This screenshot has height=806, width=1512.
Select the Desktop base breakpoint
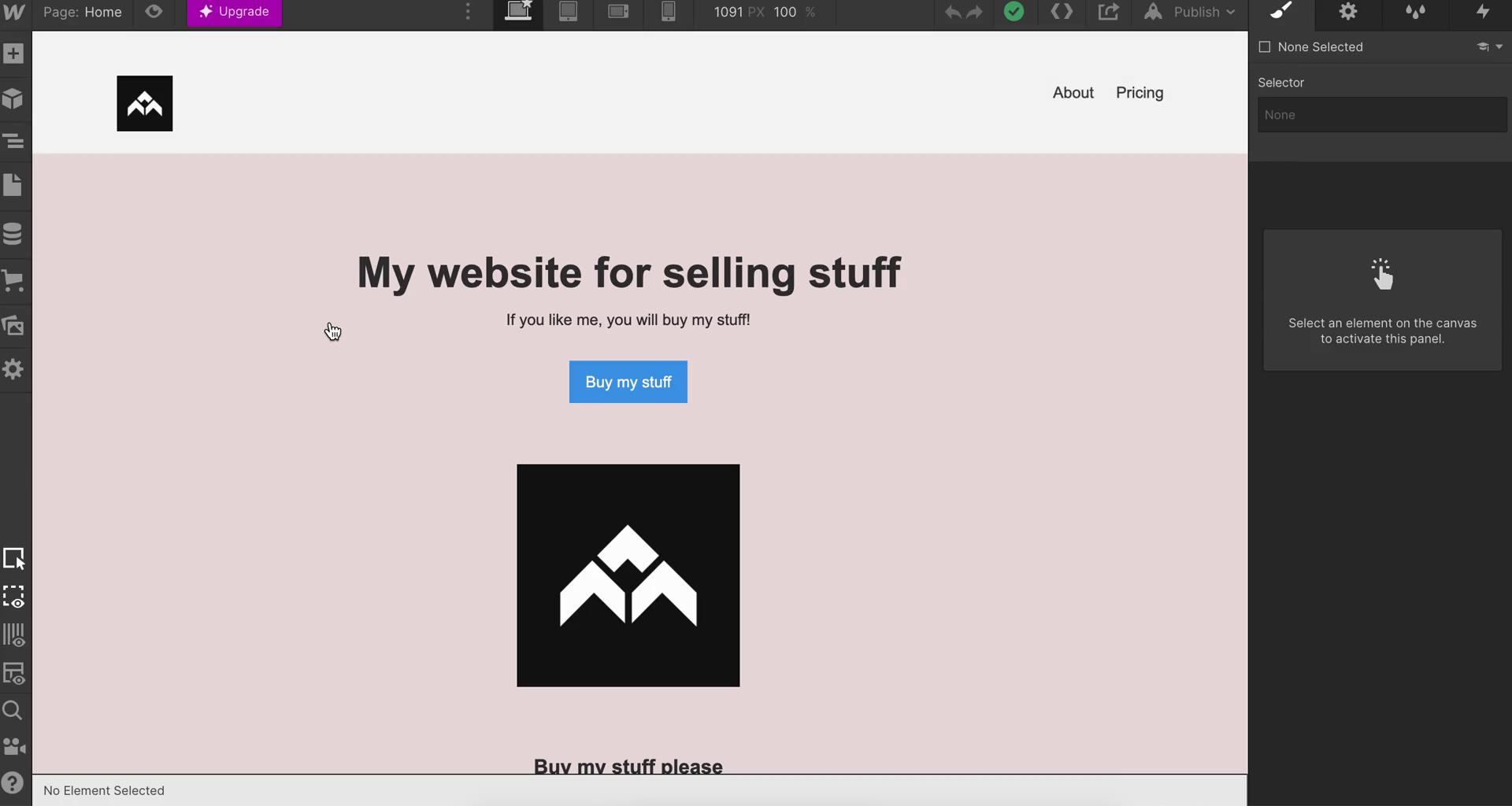518,12
